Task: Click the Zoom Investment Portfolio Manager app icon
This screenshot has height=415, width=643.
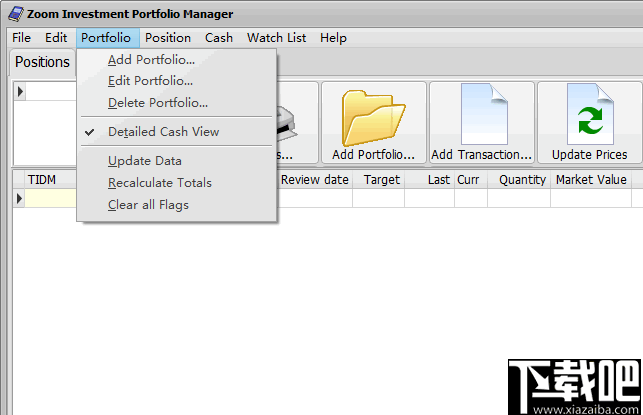Action: 16,14
